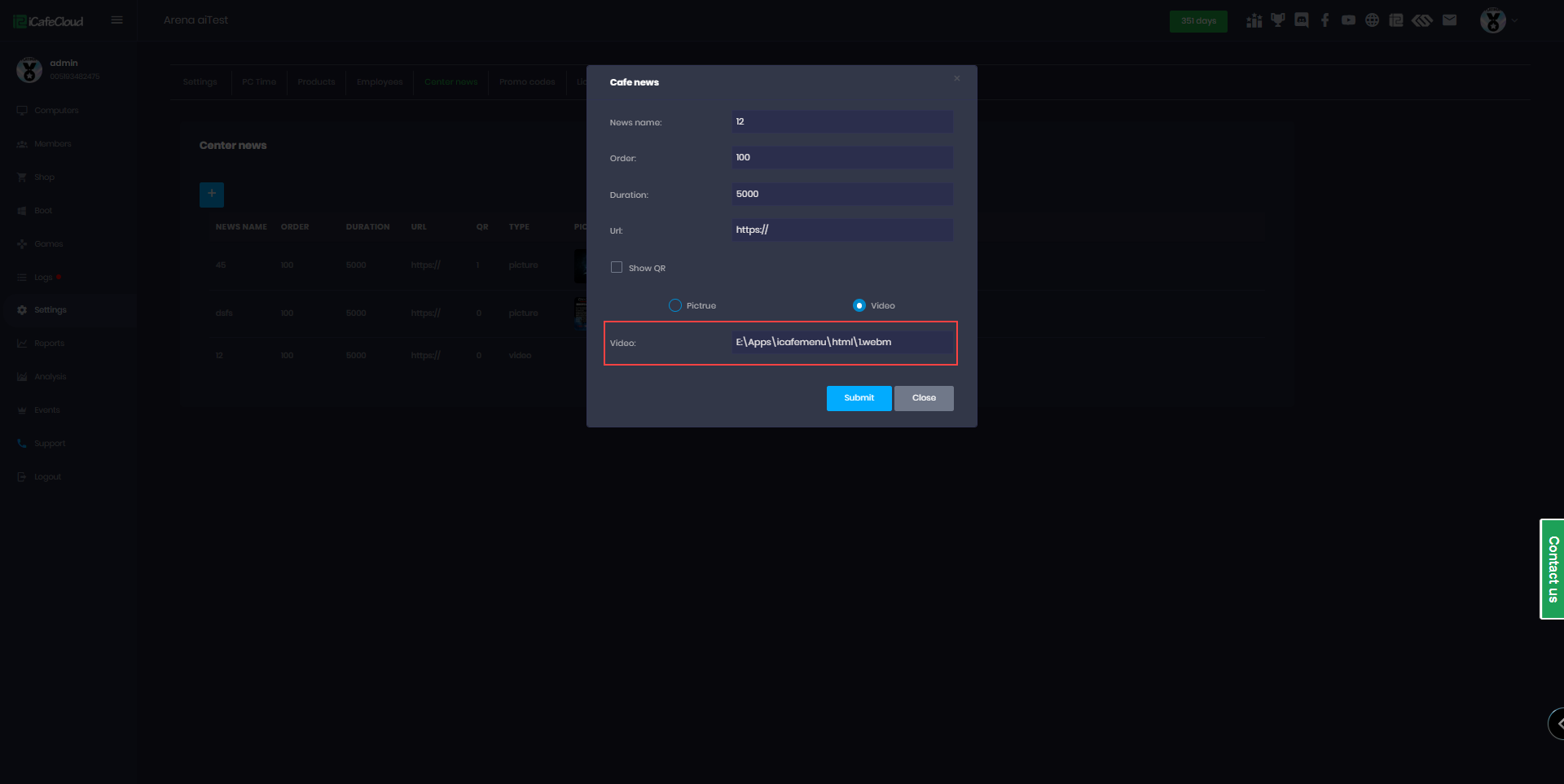Expand the profile avatar dropdown arrow
The width and height of the screenshot is (1564, 784).
pos(1515,20)
